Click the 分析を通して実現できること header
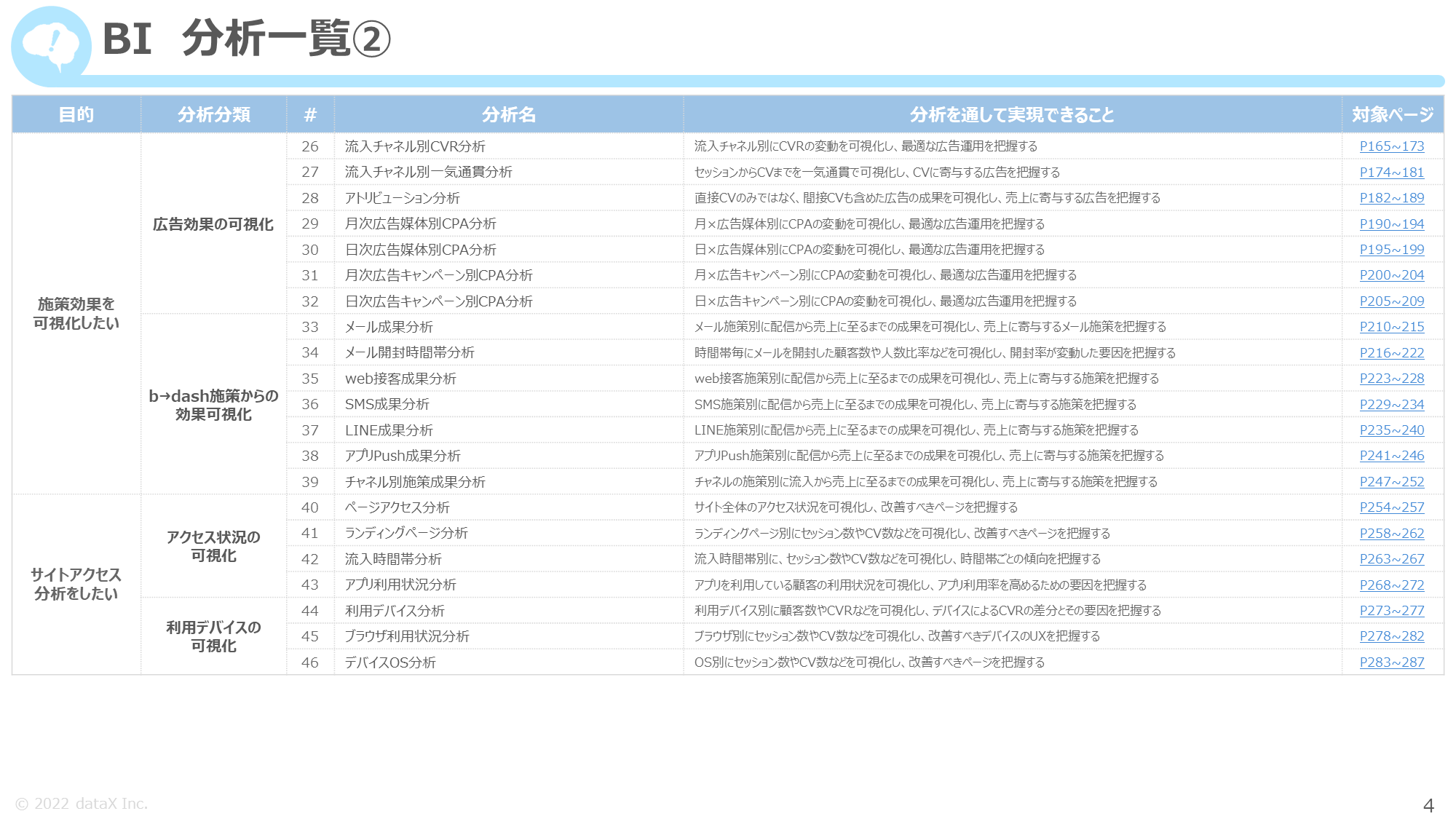The width and height of the screenshot is (1456, 819). 1012,114
